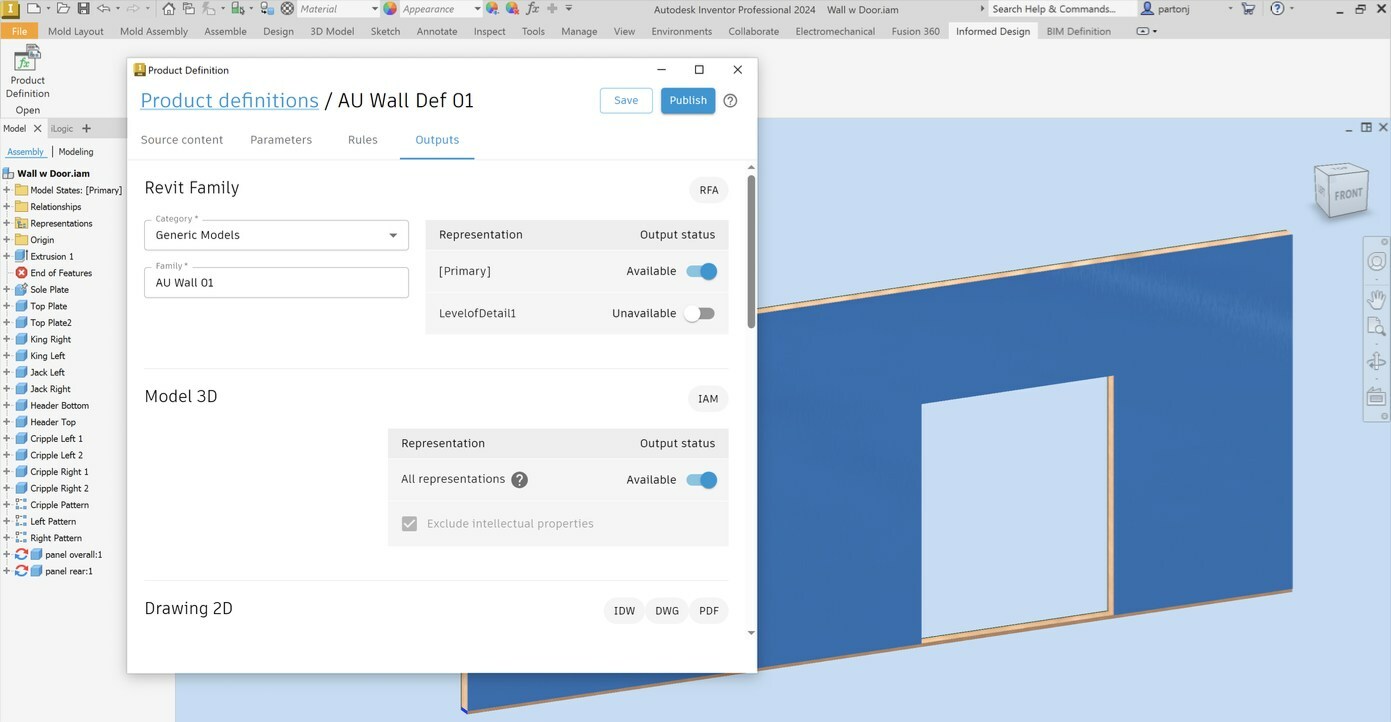
Task: Click the Save button in dialog
Action: [x=626, y=100]
